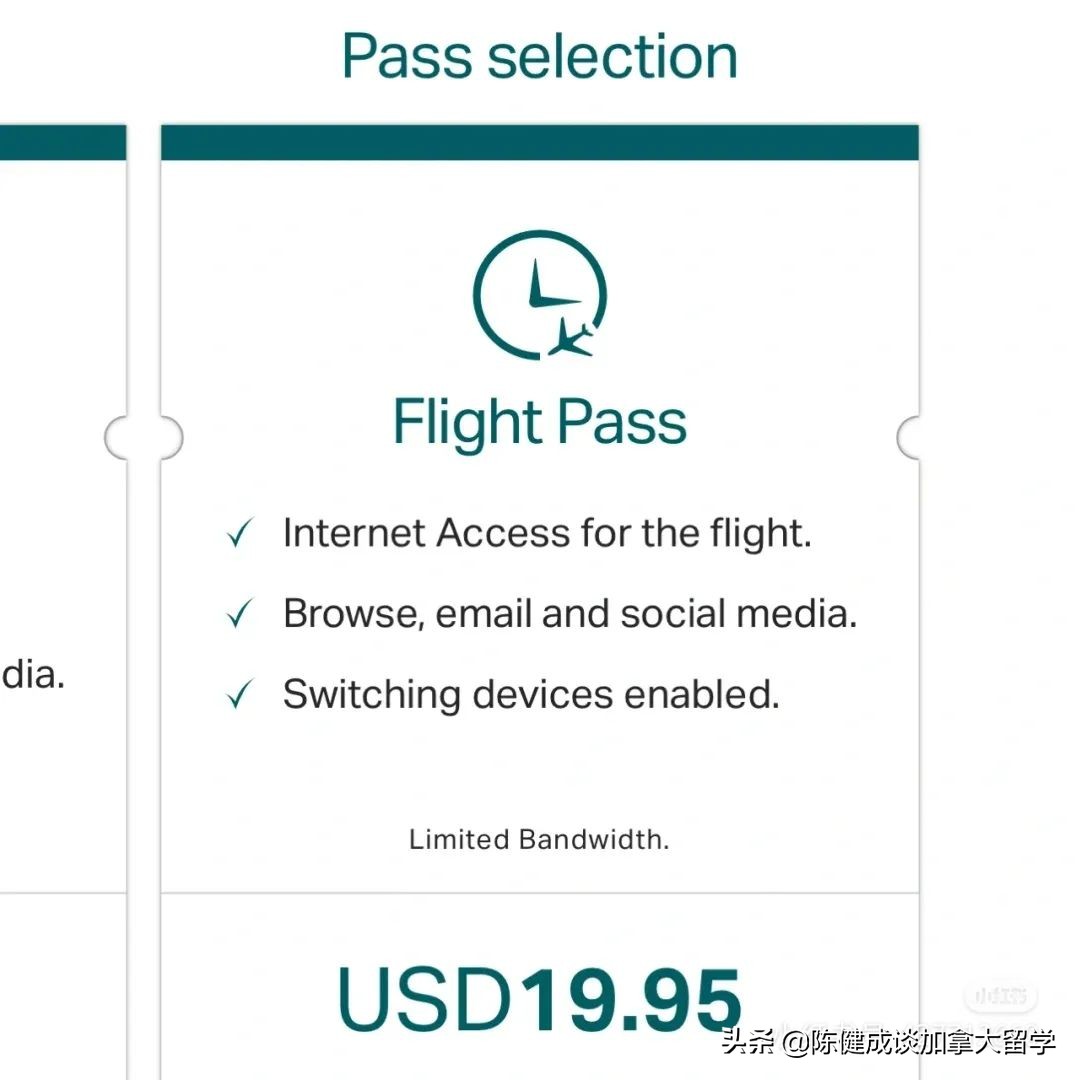Click "Browse, email and social media." feature

[x=570, y=613]
